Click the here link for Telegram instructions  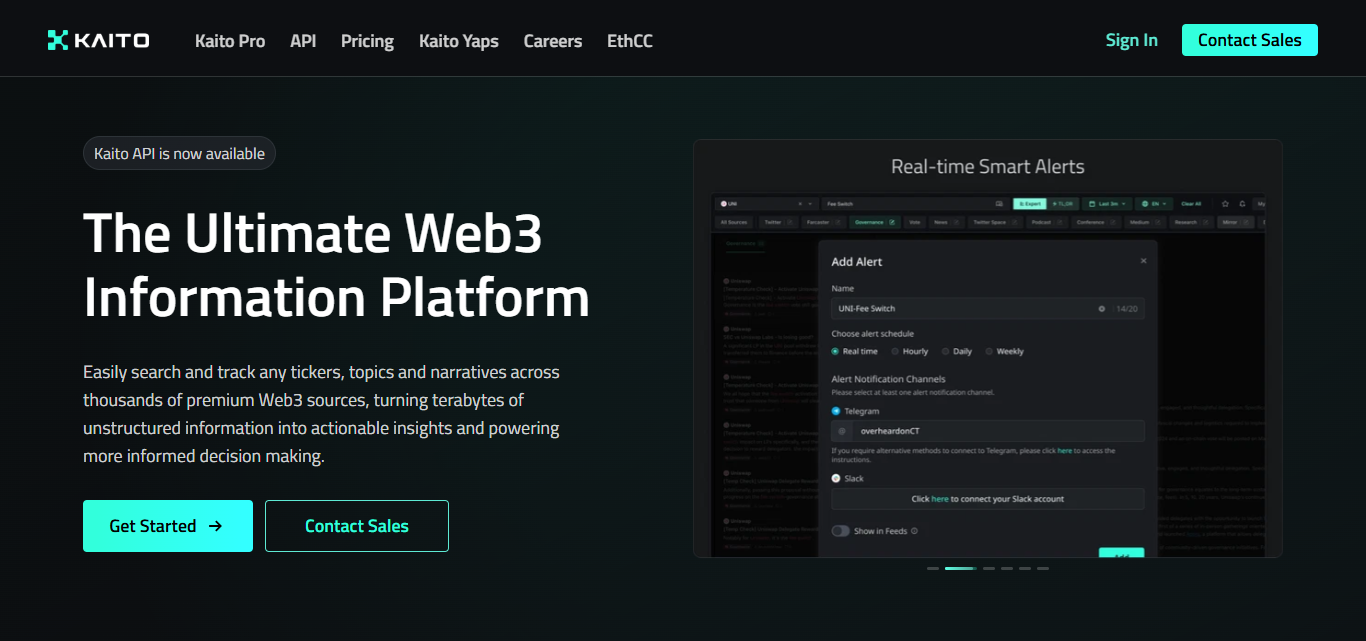[1065, 451]
